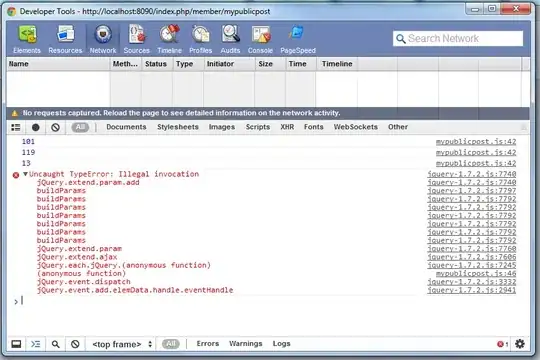Open the mypublicpost.js:46 source link
This screenshot has height=360, width=540.
tap(476, 274)
